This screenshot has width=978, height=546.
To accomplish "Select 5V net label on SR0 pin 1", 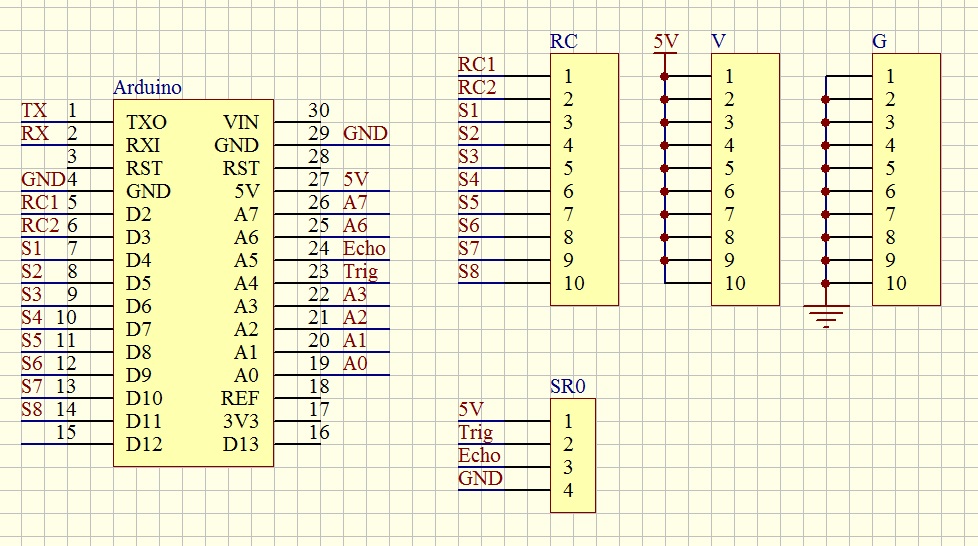I will 471,410.
